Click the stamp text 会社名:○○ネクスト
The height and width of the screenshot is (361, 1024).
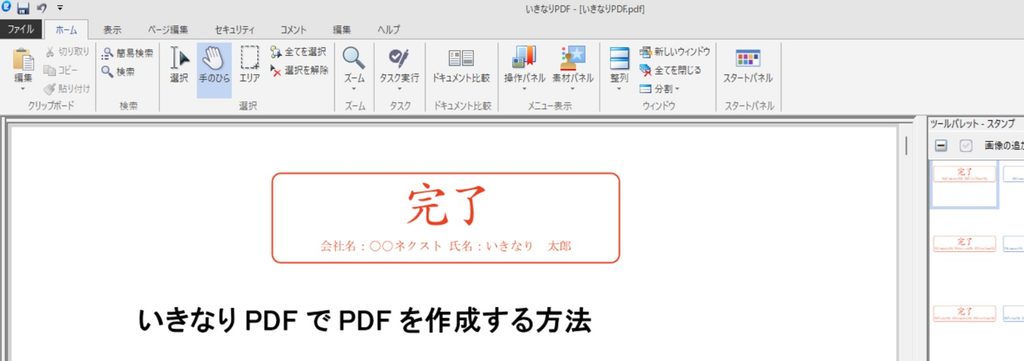(x=381, y=247)
